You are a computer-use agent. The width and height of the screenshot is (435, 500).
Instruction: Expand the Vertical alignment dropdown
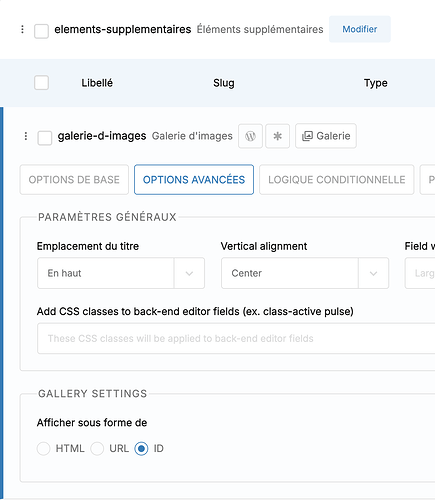tap(305, 273)
